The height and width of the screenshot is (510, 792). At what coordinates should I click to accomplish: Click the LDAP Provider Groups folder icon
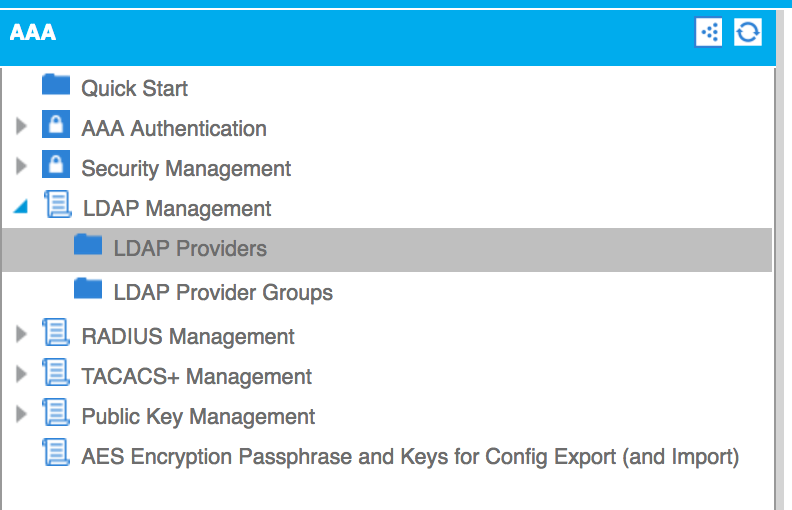[x=88, y=288]
